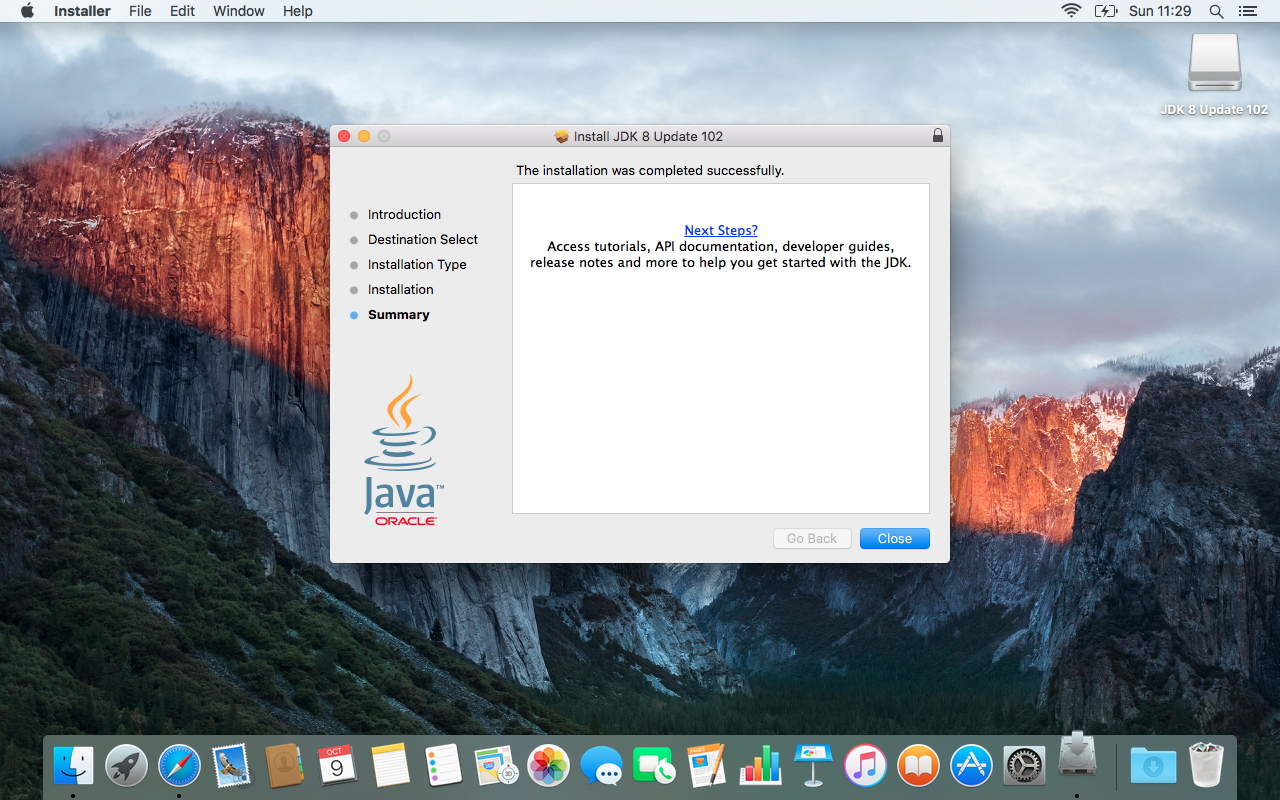The width and height of the screenshot is (1280, 800).
Task: Open Safari from the Dock
Action: [179, 765]
